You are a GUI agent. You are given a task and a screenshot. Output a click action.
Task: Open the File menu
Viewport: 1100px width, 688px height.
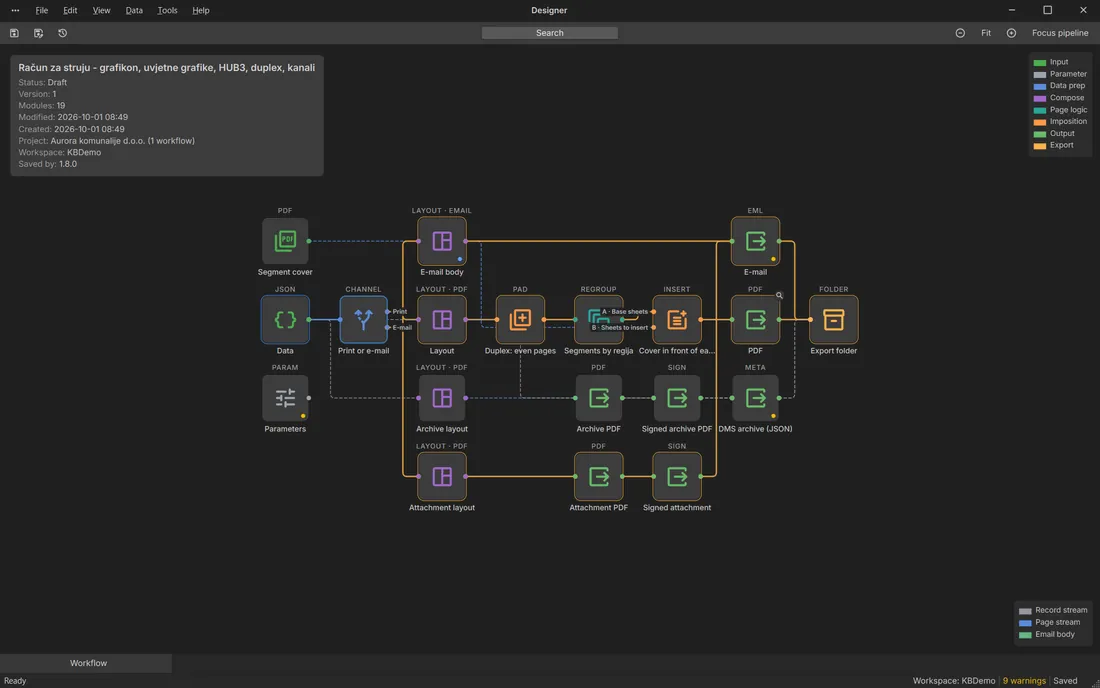(x=41, y=11)
